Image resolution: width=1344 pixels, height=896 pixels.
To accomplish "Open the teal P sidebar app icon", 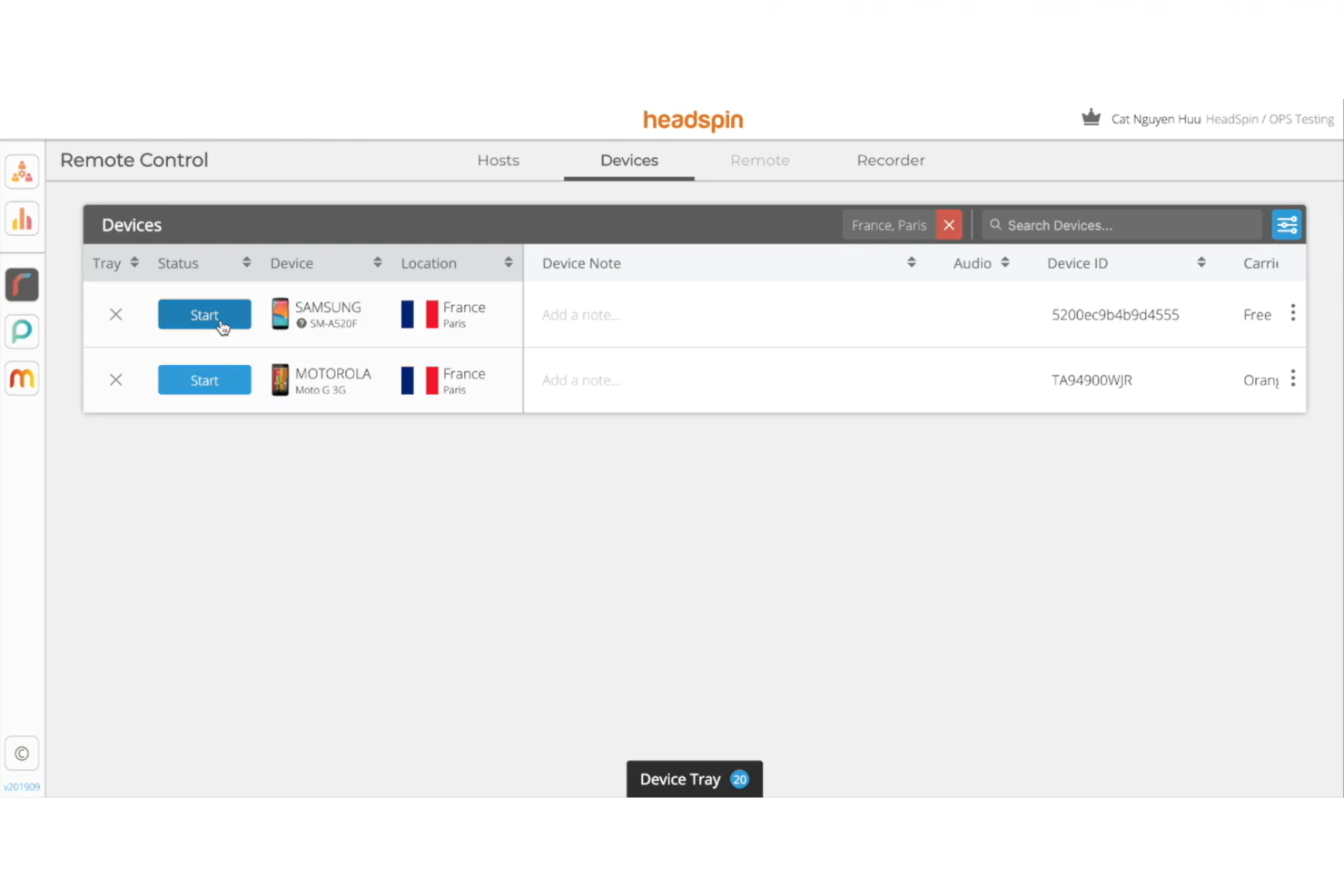I will tap(22, 331).
